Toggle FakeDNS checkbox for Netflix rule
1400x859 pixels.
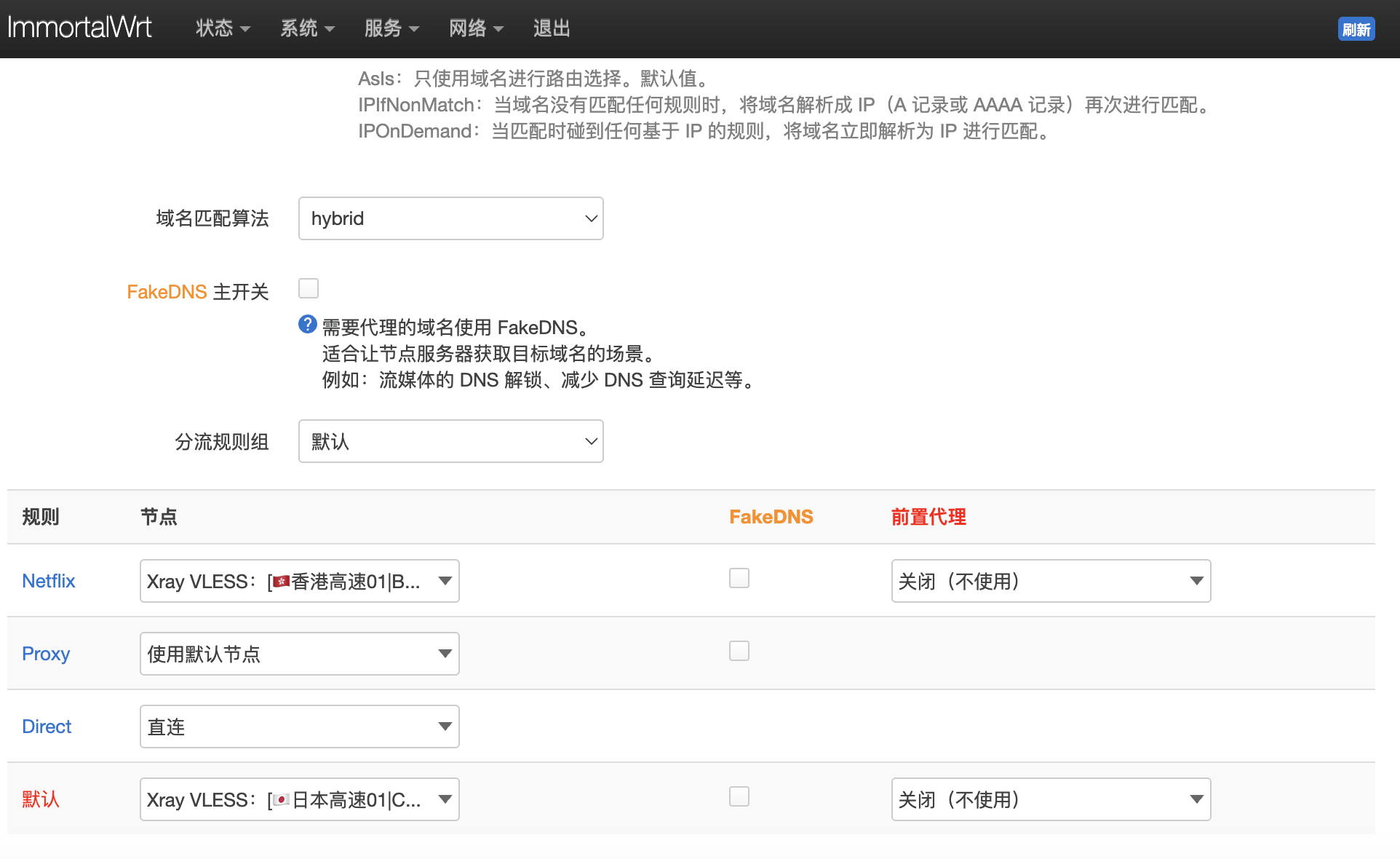click(x=739, y=578)
